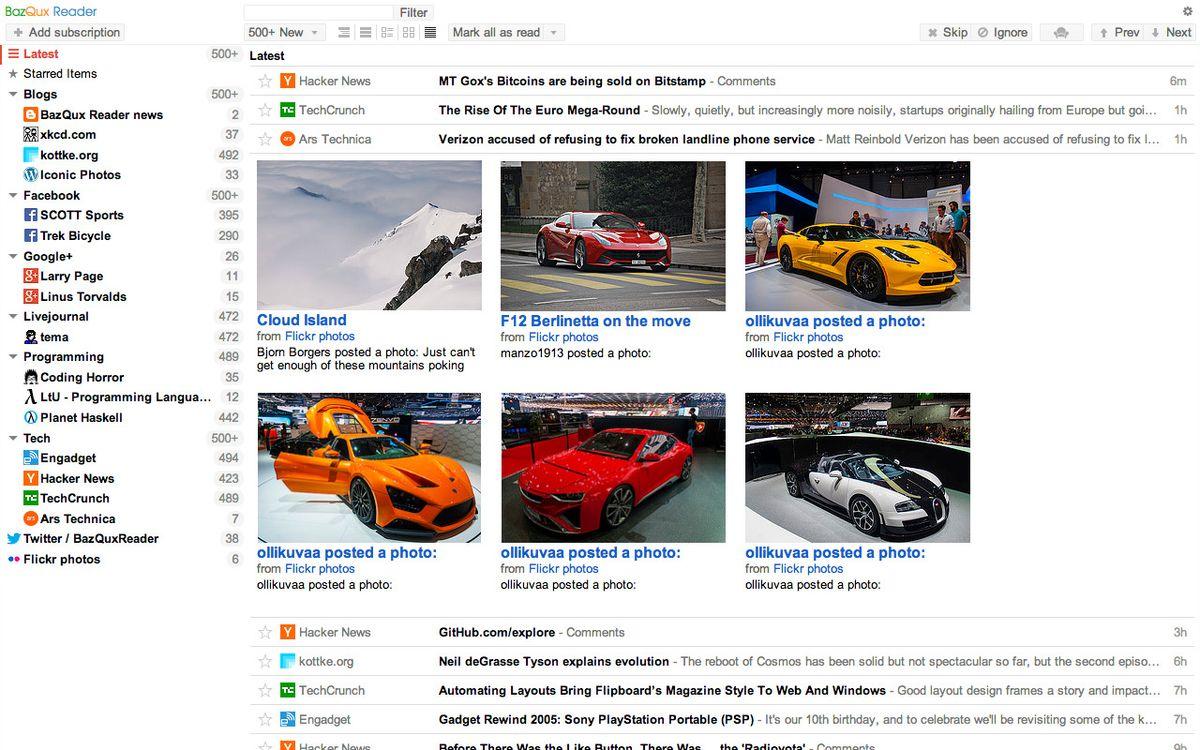Image resolution: width=1200 pixels, height=750 pixels.
Task: Click the Coding Horror feed icon
Action: (31, 377)
